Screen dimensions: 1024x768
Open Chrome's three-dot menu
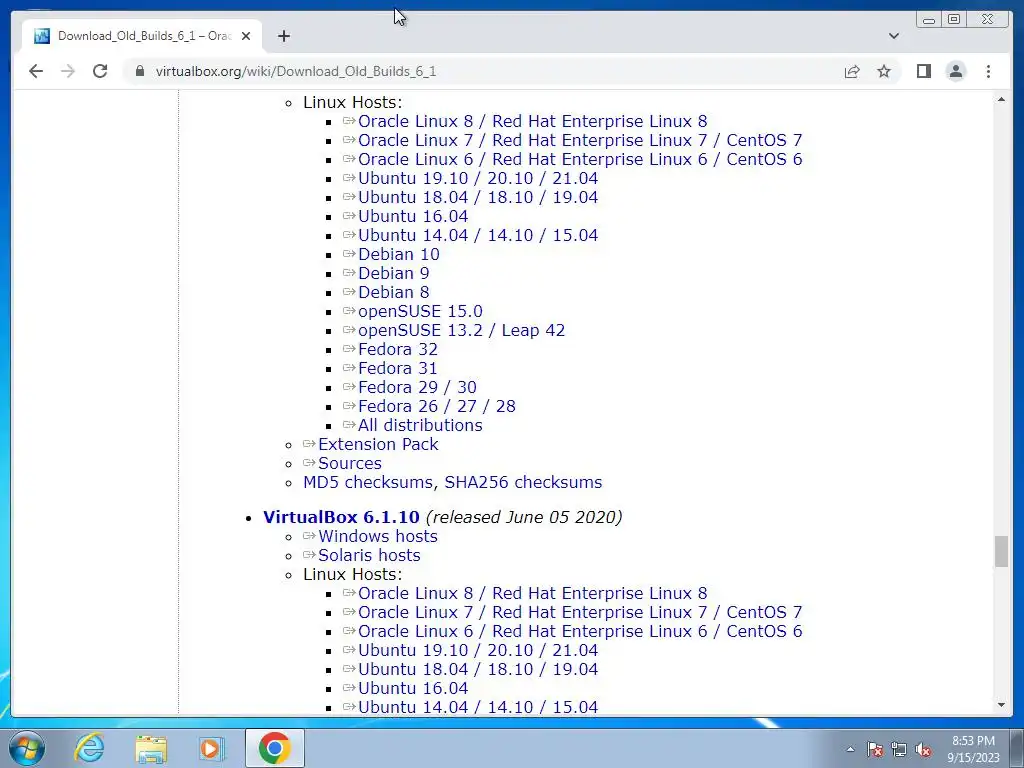(988, 71)
